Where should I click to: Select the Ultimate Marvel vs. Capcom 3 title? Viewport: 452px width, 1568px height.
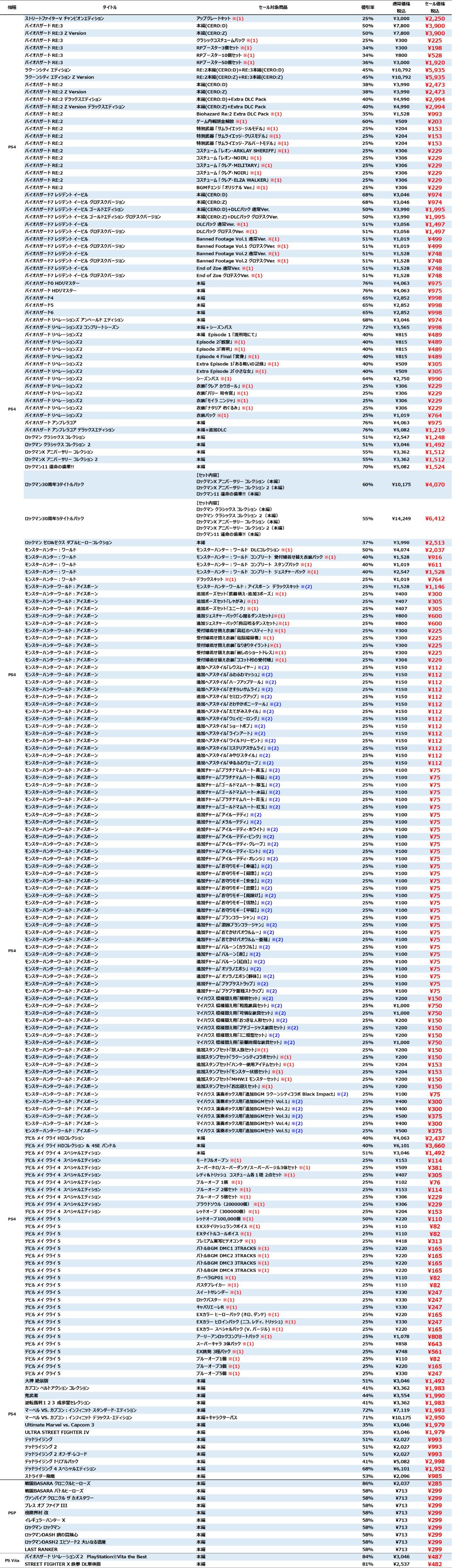point(60,1424)
